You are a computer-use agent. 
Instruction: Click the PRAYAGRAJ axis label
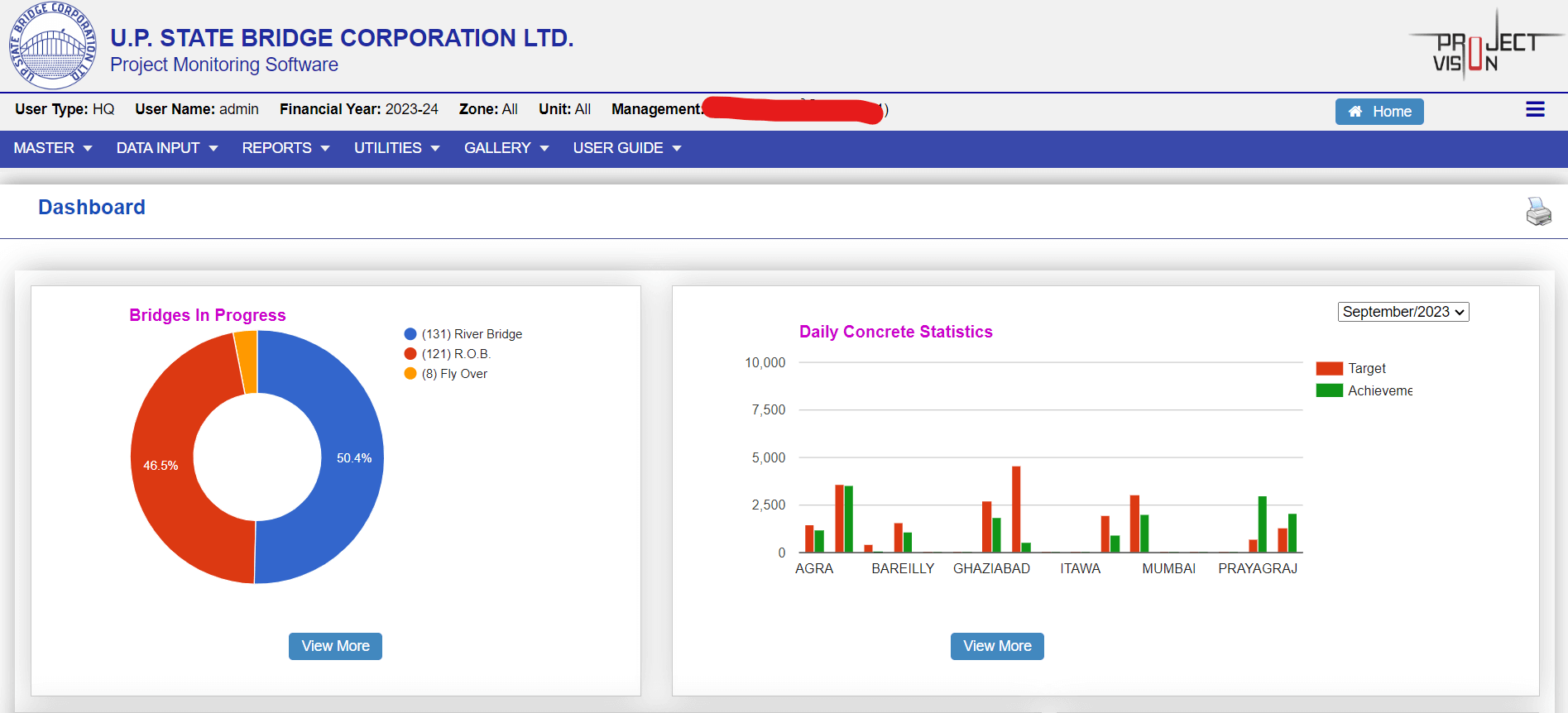pos(1258,568)
